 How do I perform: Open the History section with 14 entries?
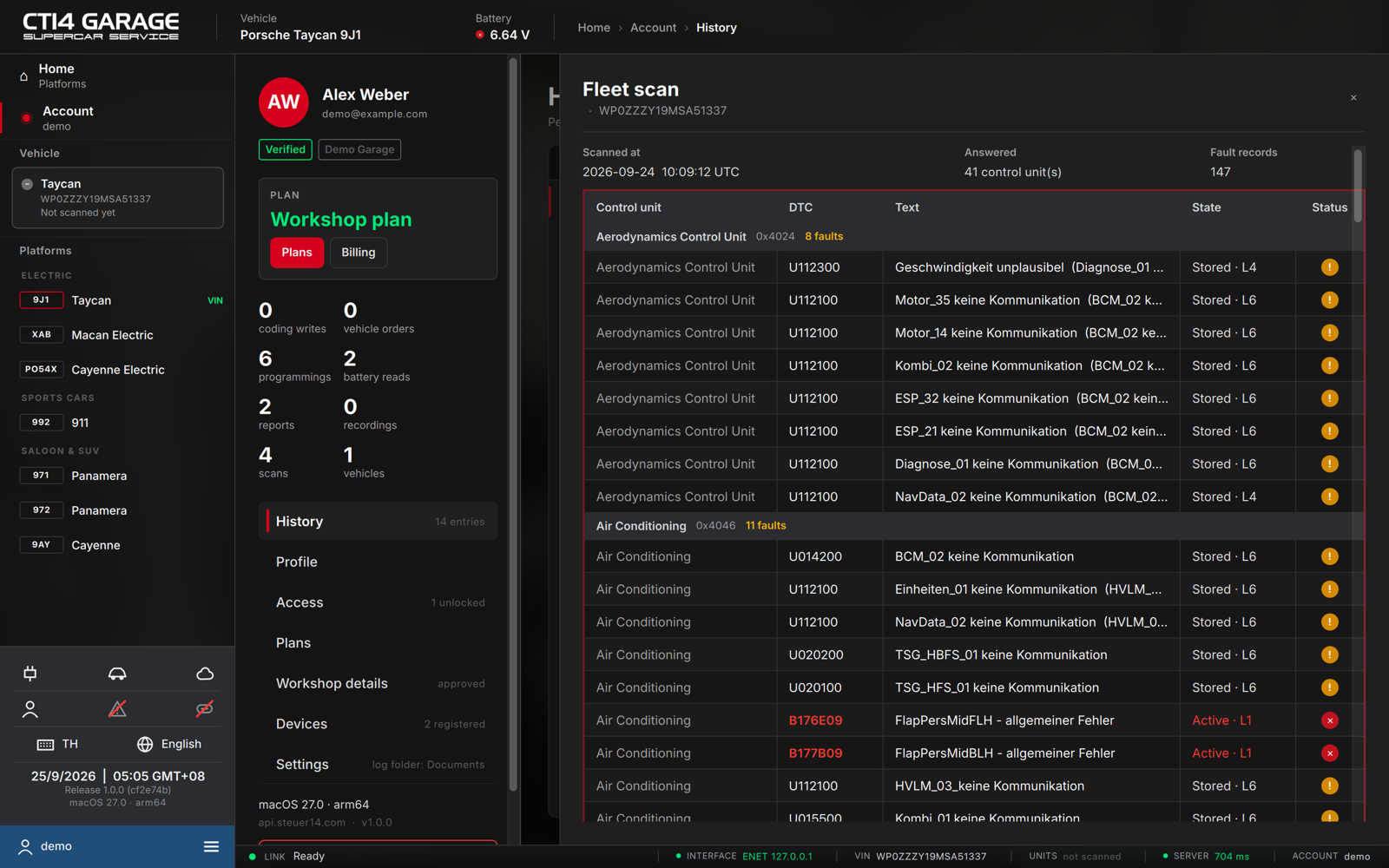pyautogui.click(x=378, y=522)
